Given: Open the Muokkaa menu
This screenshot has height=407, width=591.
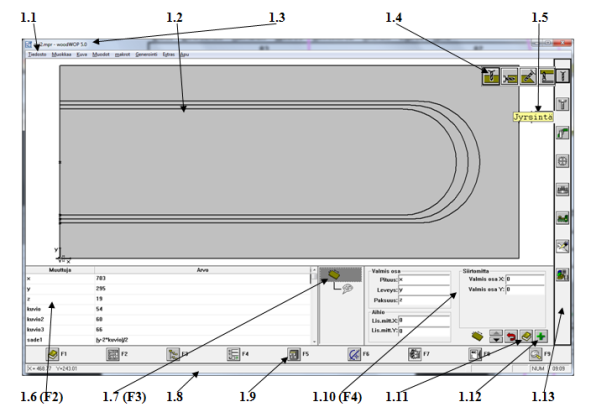Looking at the screenshot, I should pos(61,55).
